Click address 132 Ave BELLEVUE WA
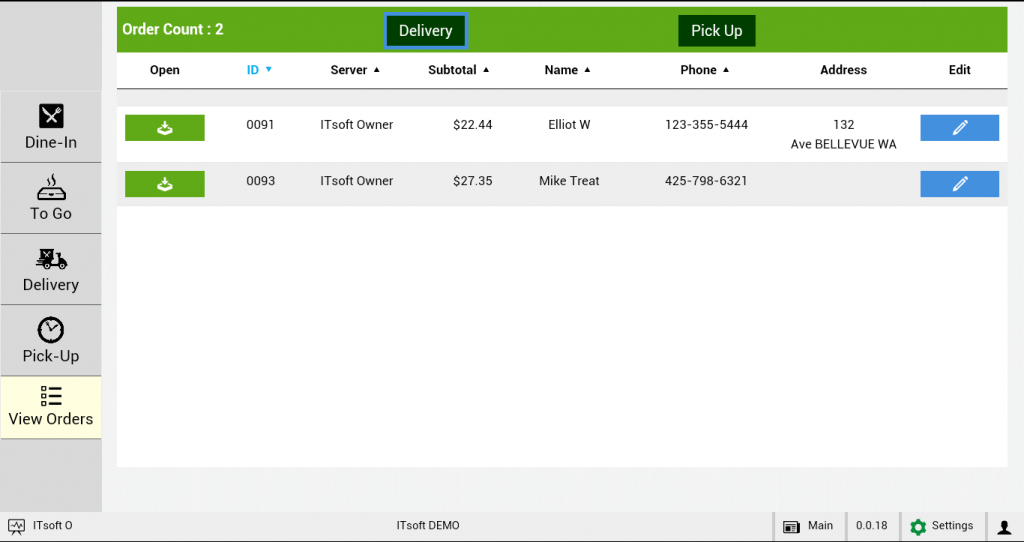Image resolution: width=1024 pixels, height=542 pixels. (843, 135)
